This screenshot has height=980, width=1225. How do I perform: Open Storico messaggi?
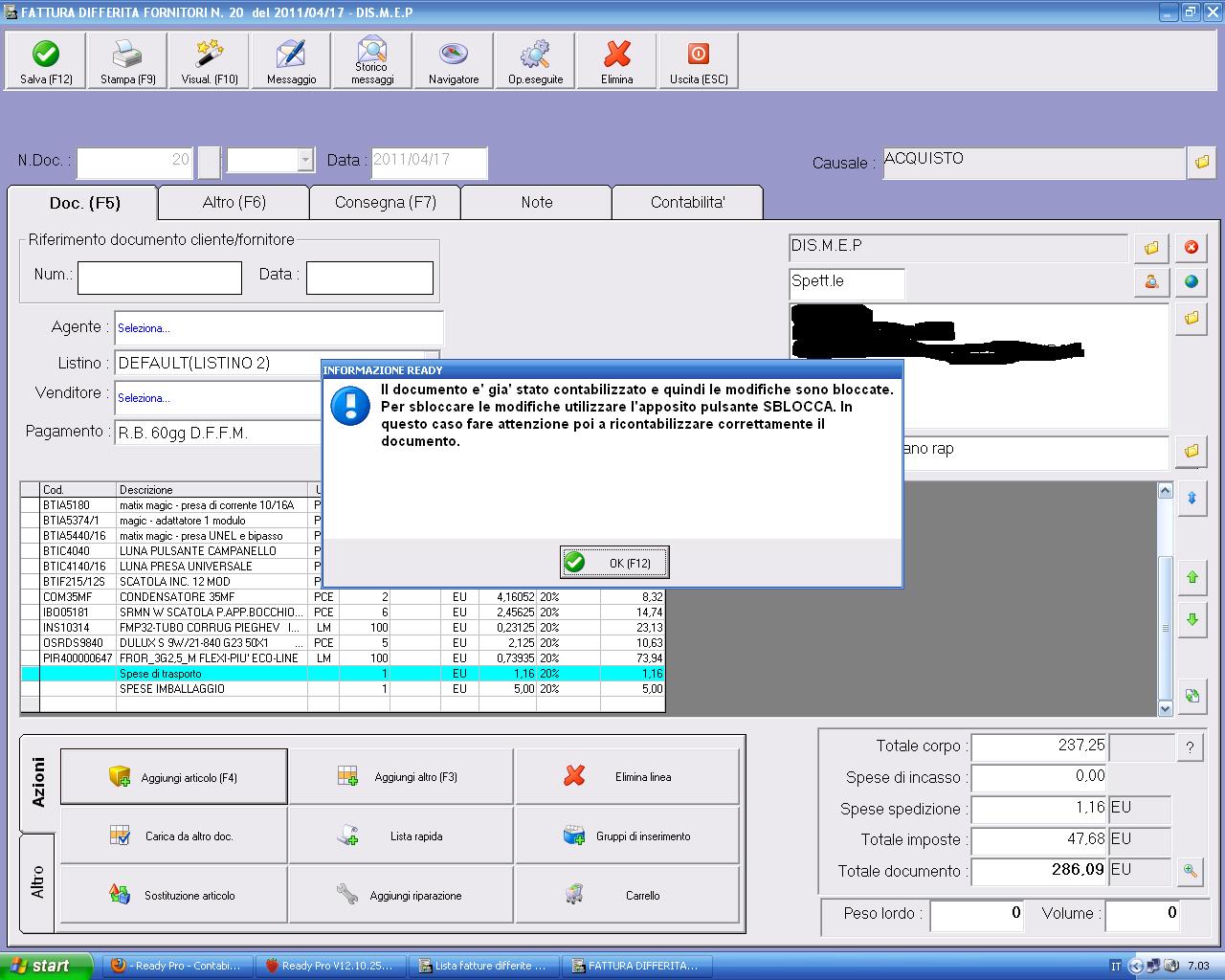[372, 62]
